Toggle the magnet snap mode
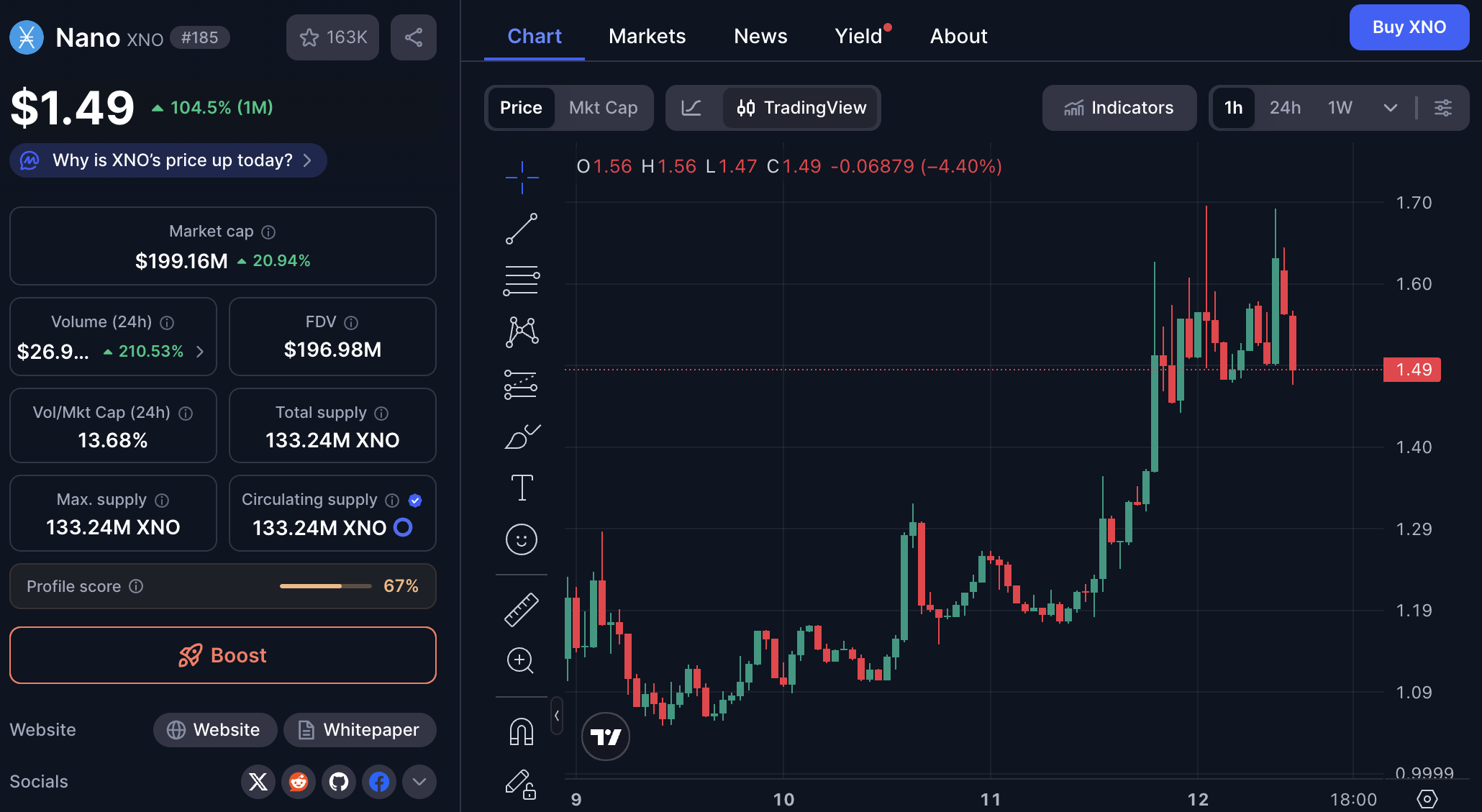 tap(522, 732)
